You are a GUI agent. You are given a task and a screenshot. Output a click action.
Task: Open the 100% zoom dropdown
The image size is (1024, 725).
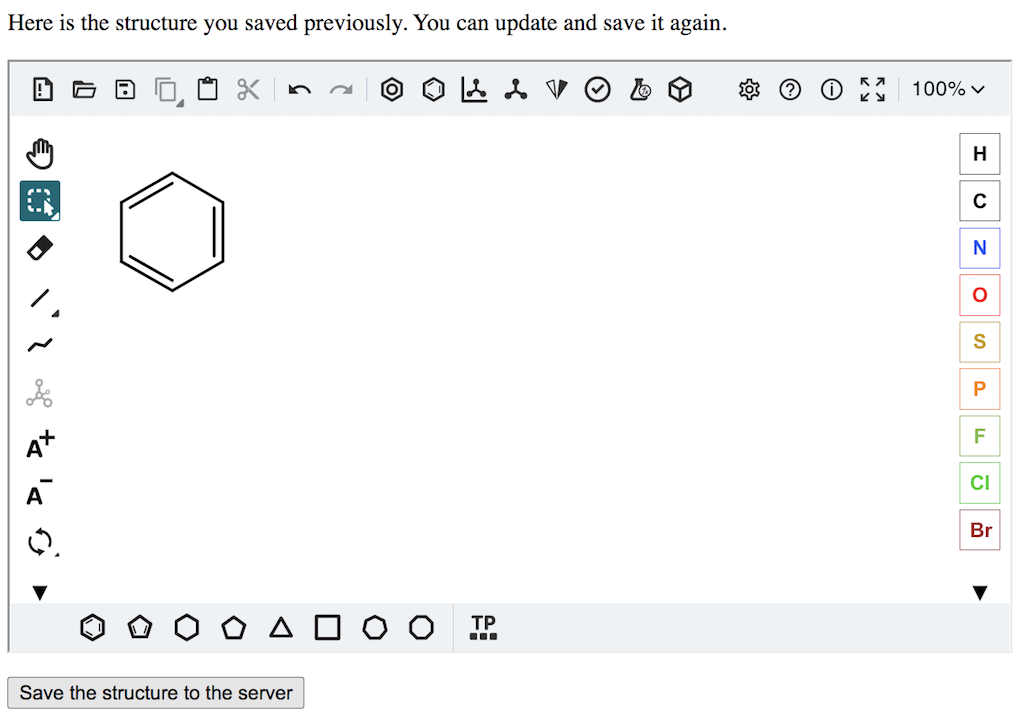pyautogui.click(x=947, y=90)
